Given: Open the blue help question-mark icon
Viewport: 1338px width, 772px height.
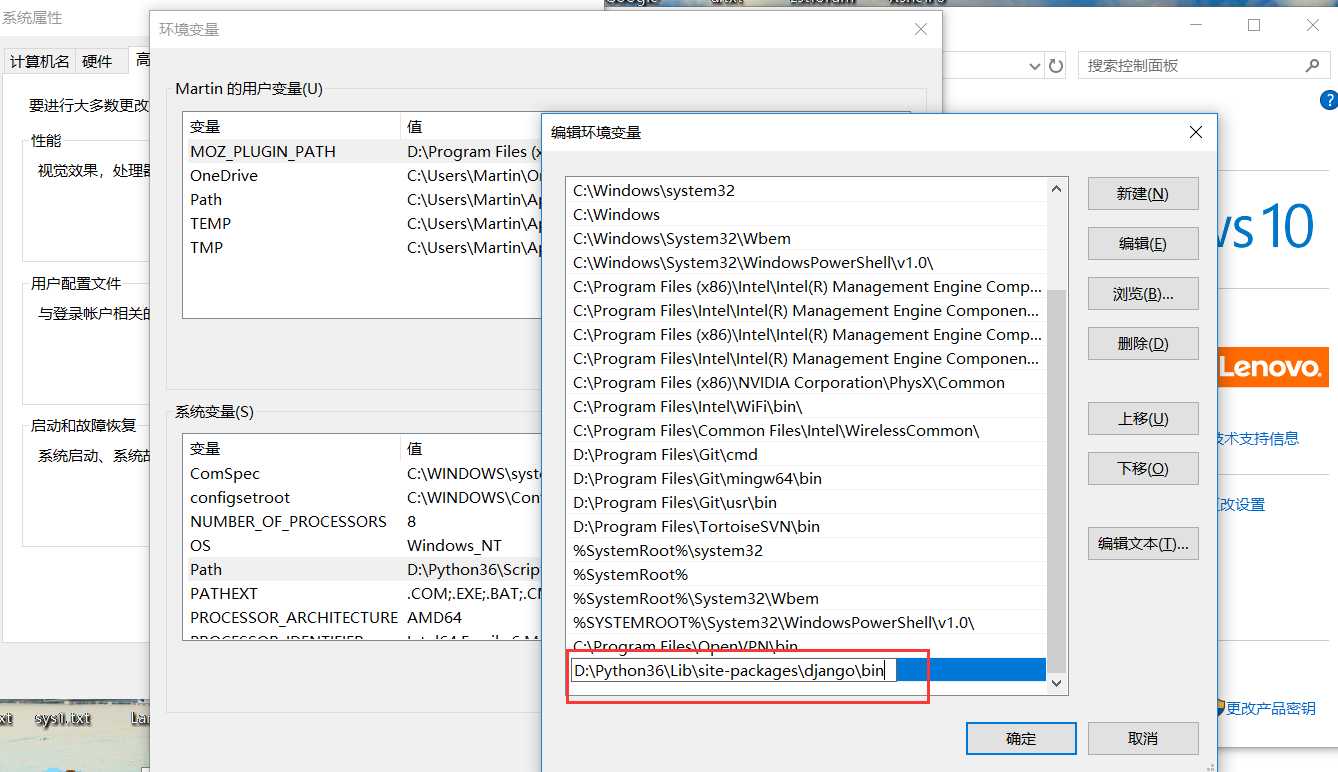Looking at the screenshot, I should 1329,100.
